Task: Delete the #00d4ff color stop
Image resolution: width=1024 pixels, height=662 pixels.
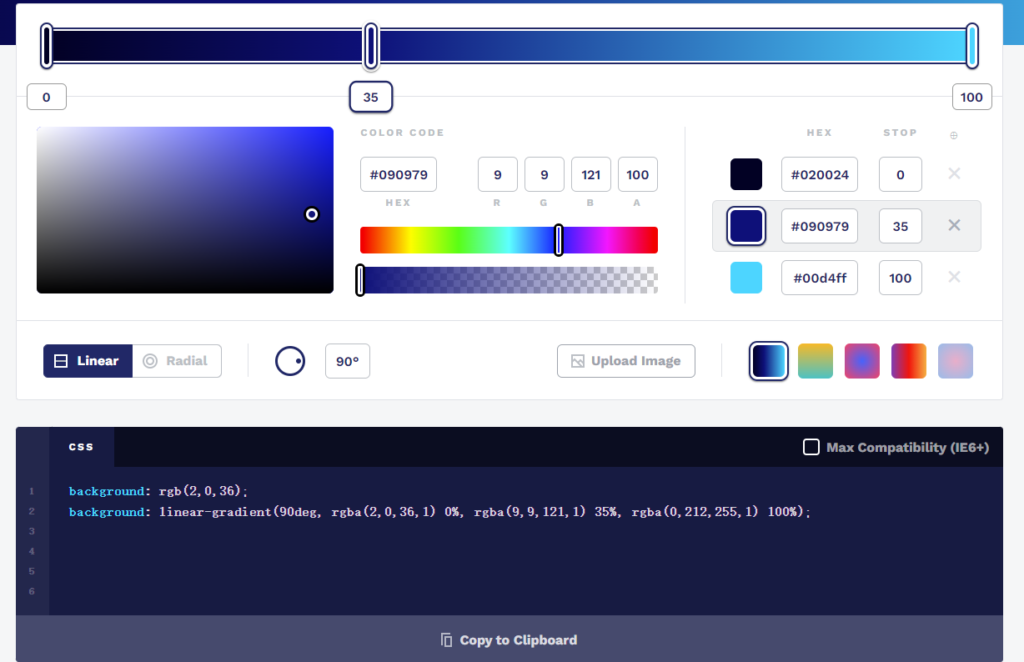Action: (953, 278)
